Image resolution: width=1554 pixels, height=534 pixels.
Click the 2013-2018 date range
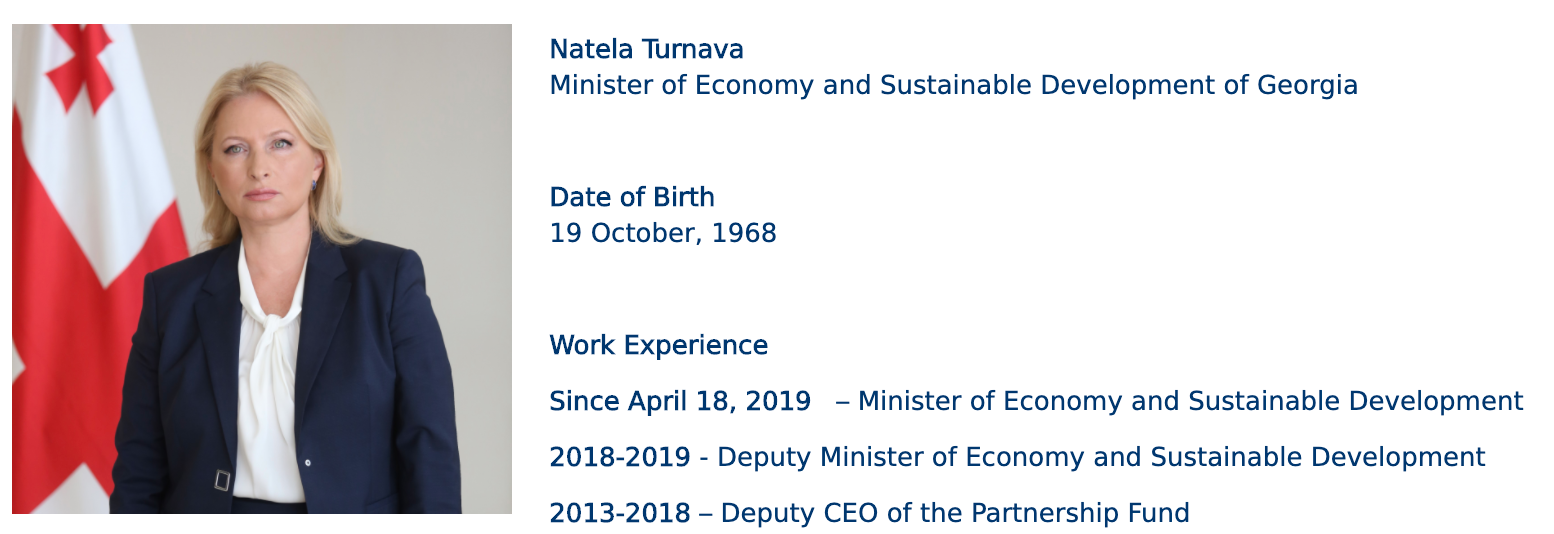(620, 514)
